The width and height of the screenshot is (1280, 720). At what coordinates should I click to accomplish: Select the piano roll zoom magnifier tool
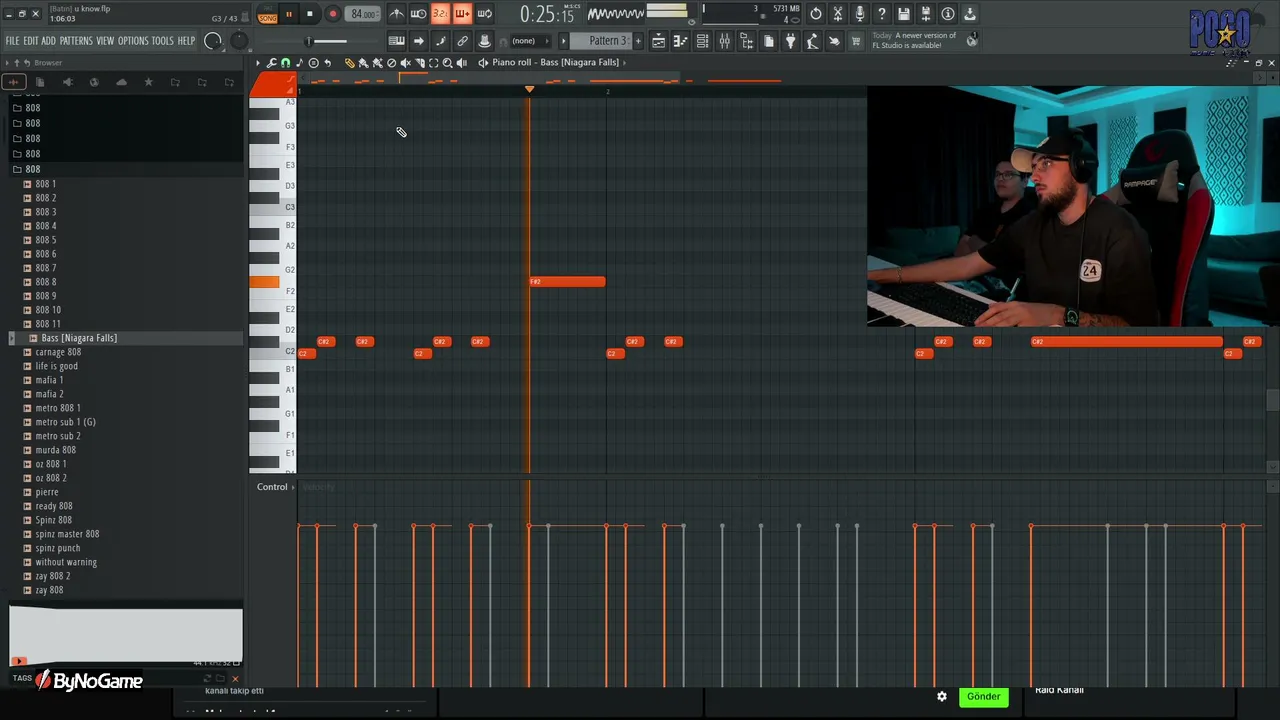447,62
